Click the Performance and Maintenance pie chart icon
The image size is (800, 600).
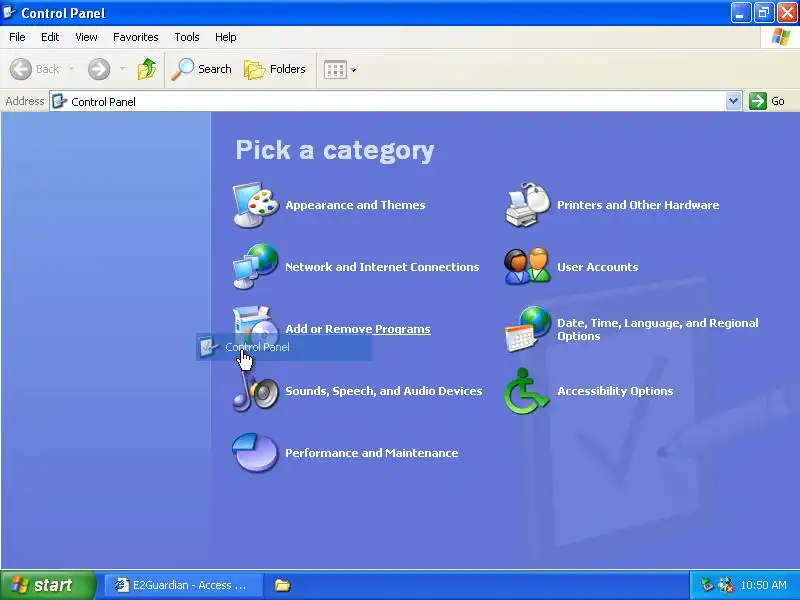point(256,453)
